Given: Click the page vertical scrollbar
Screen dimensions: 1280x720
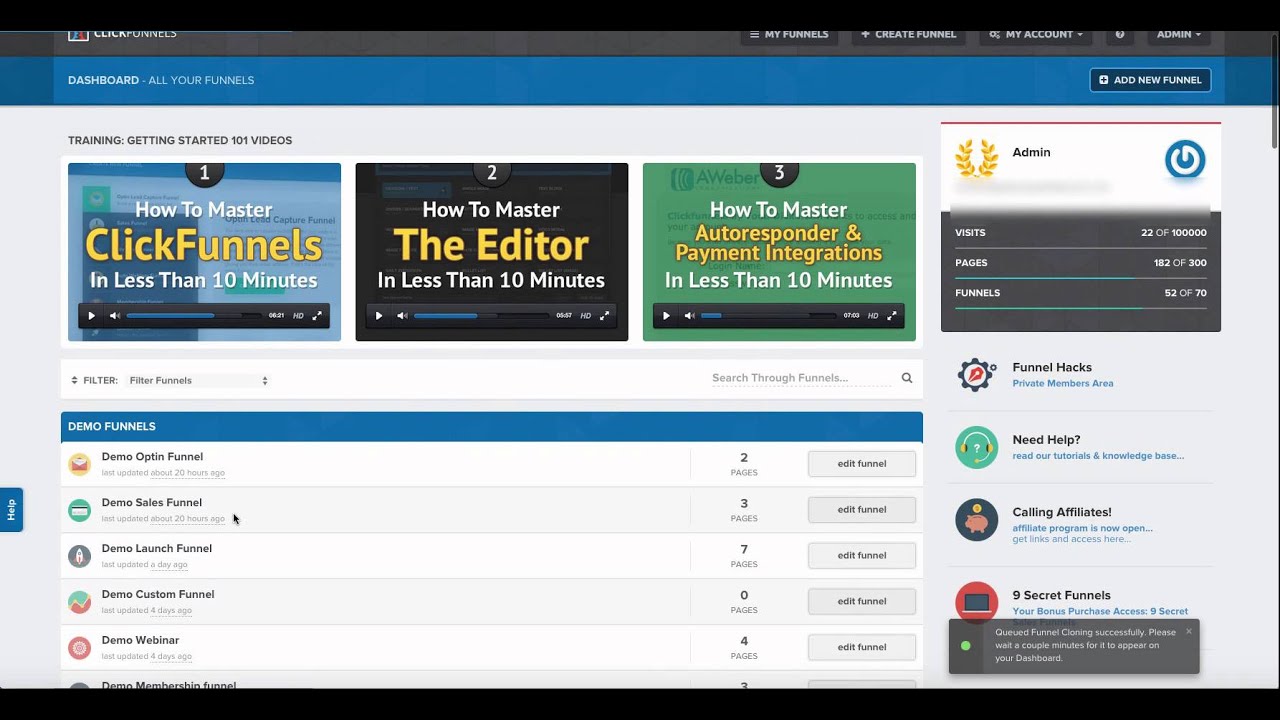Looking at the screenshot, I should (1274, 90).
